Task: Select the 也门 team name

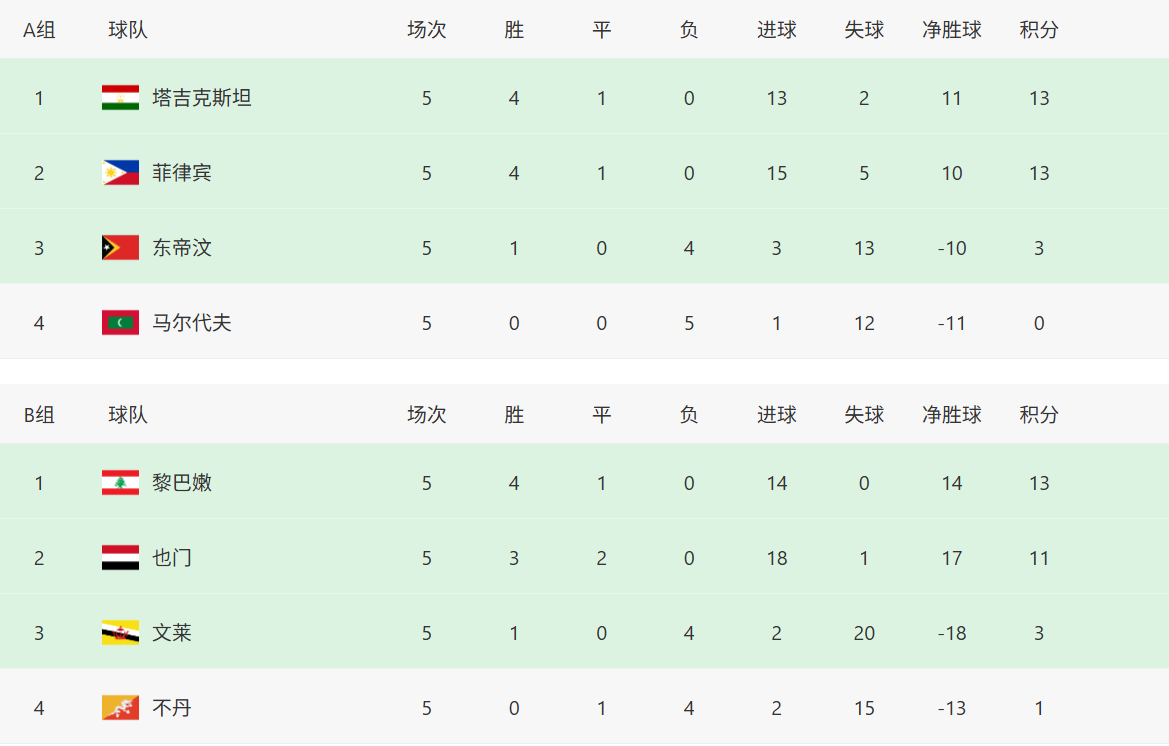Action: pyautogui.click(x=172, y=558)
